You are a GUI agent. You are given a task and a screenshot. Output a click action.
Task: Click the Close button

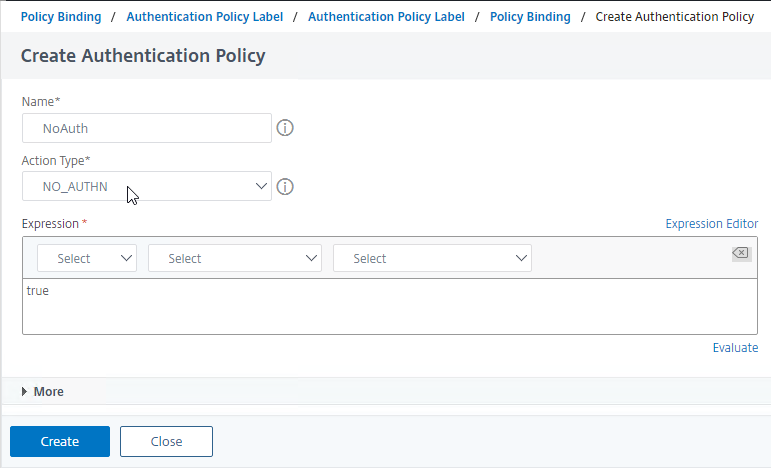[166, 441]
